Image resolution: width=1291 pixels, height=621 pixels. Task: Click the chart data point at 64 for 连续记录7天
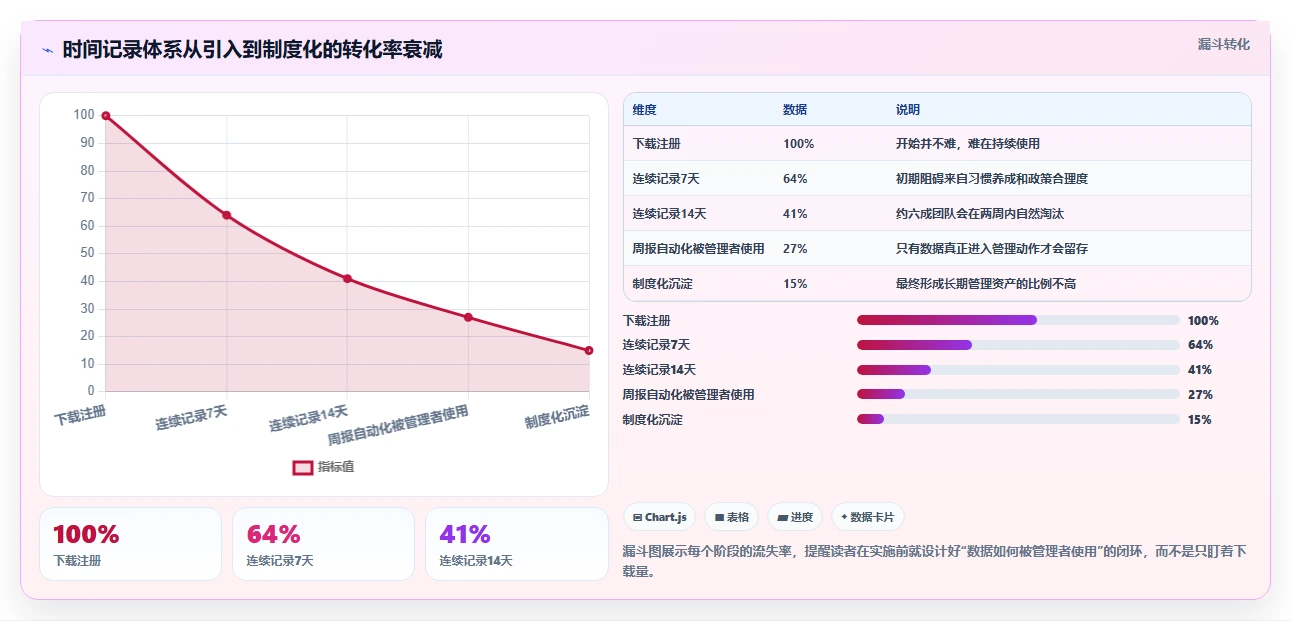click(x=227, y=215)
